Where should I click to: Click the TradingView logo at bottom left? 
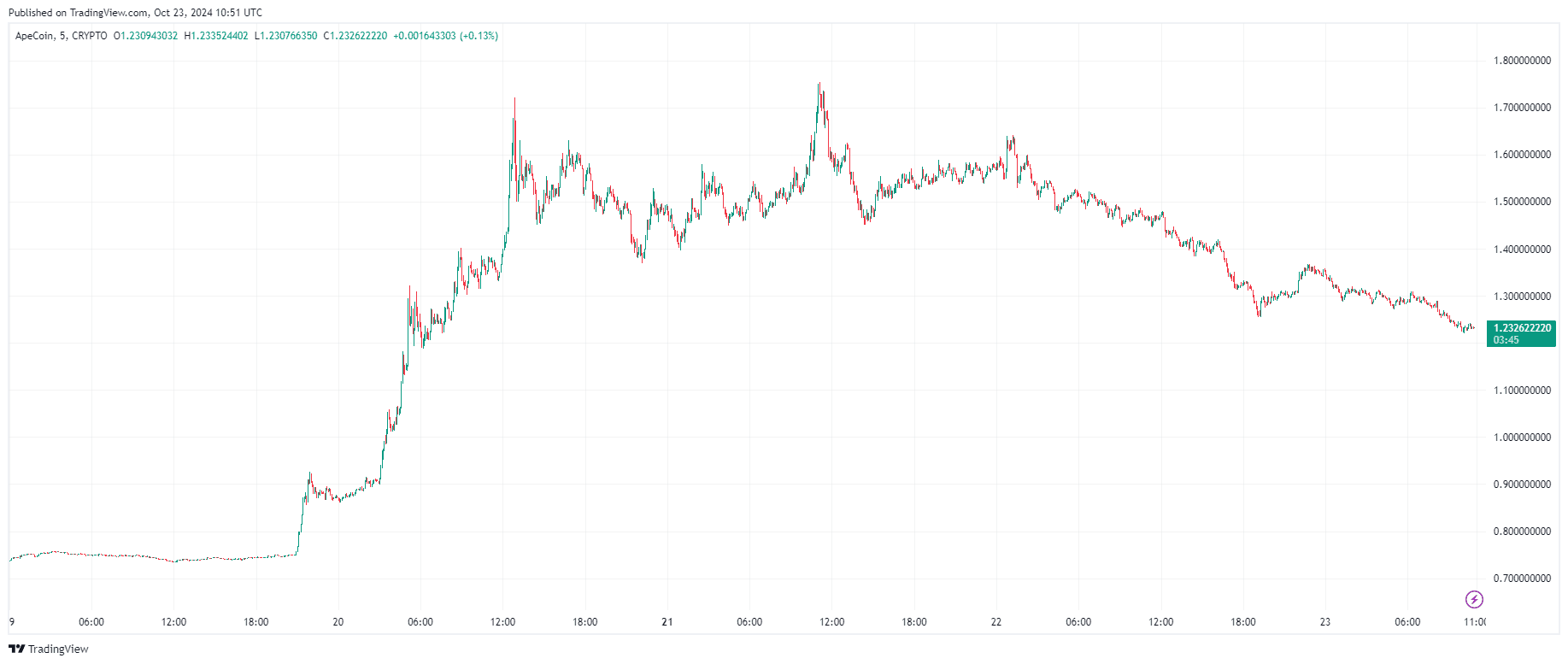[49, 649]
